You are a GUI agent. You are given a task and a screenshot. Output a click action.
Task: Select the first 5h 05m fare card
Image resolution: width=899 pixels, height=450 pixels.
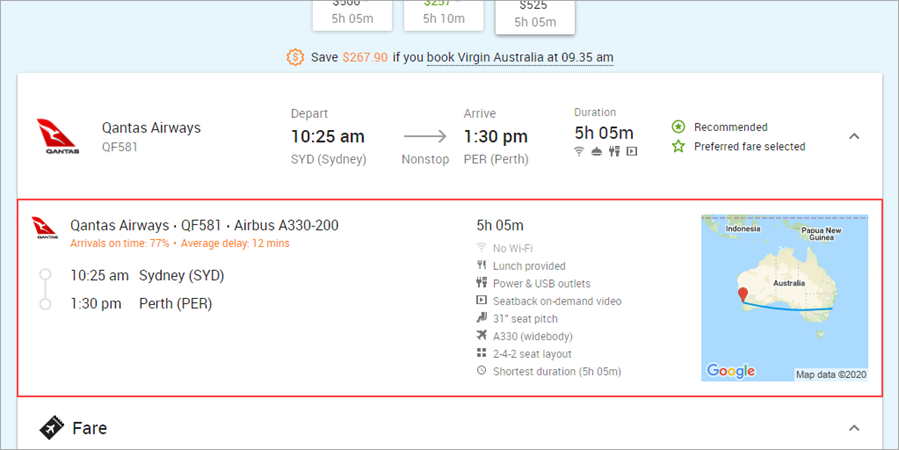353,14
